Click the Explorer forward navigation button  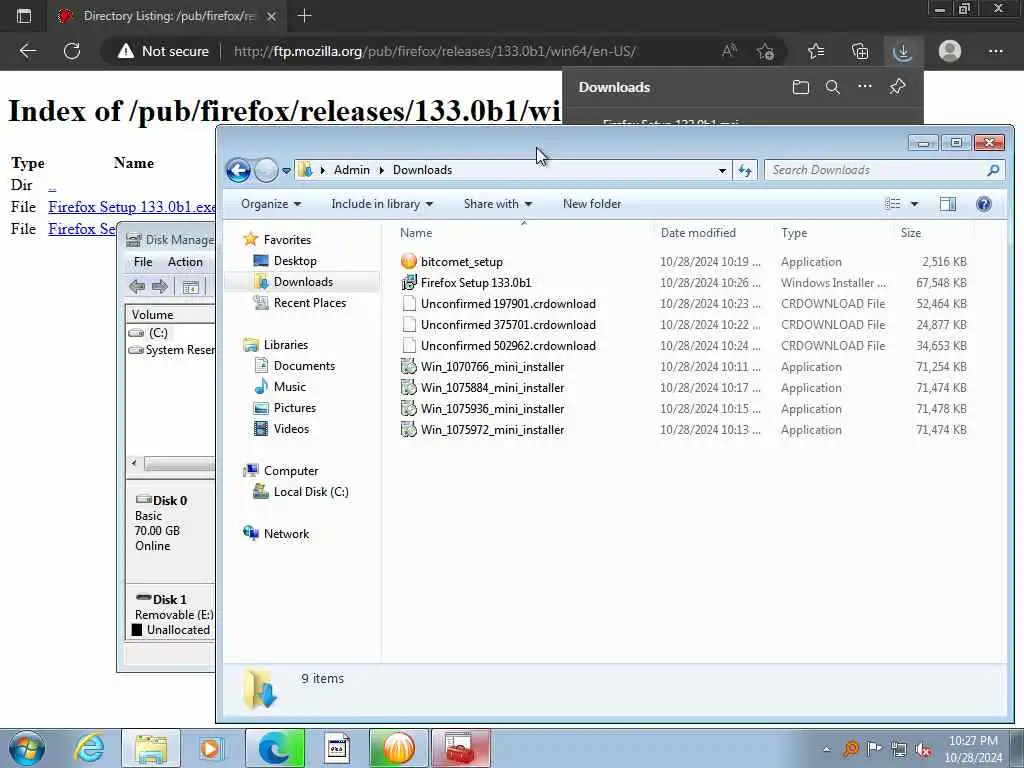pos(266,170)
